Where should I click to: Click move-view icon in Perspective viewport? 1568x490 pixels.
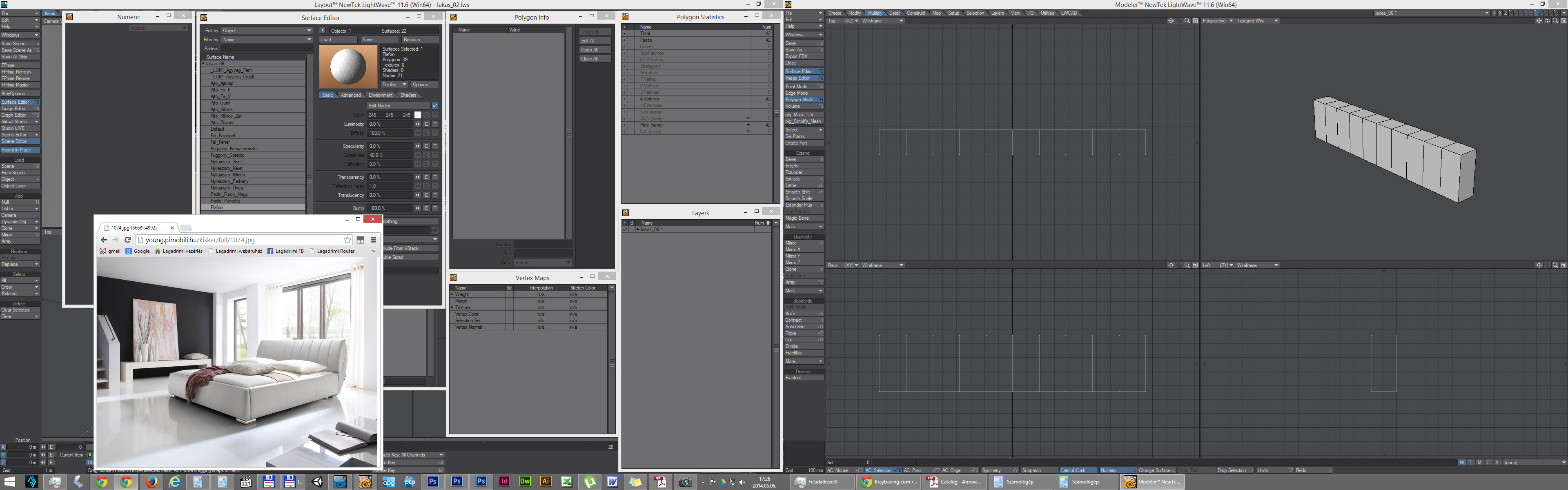coord(1539,21)
